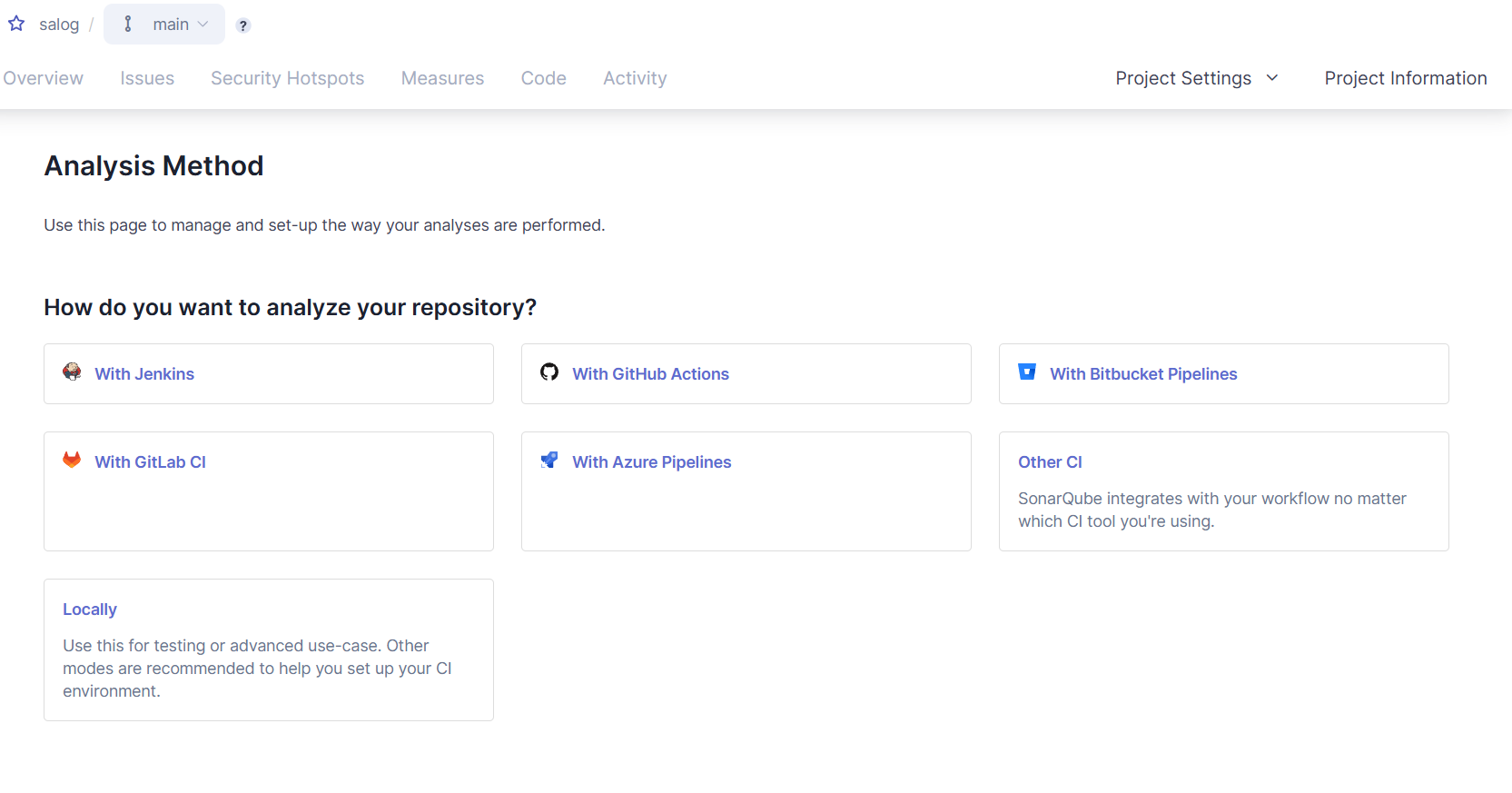Pick With Bitbucket Pipelines option

tap(1224, 373)
